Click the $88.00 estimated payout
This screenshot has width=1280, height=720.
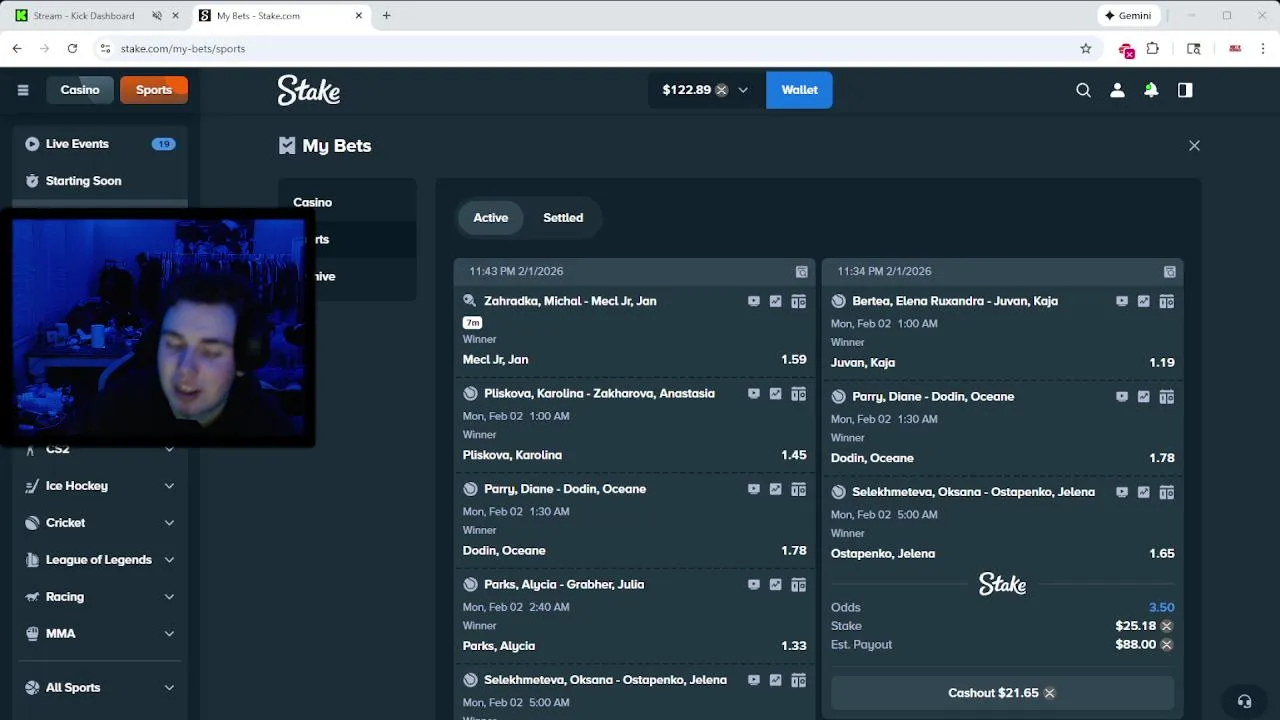(1135, 645)
